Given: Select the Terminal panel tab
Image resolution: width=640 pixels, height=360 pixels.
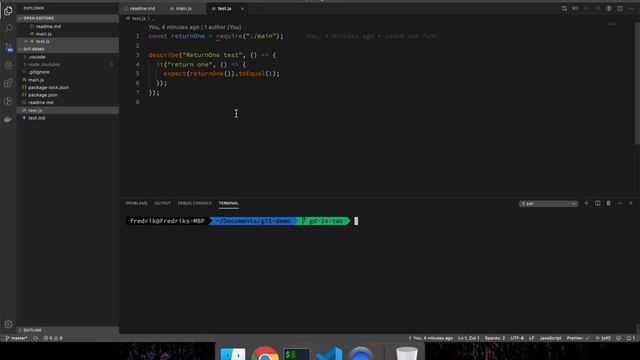Looking at the screenshot, I should [229, 203].
